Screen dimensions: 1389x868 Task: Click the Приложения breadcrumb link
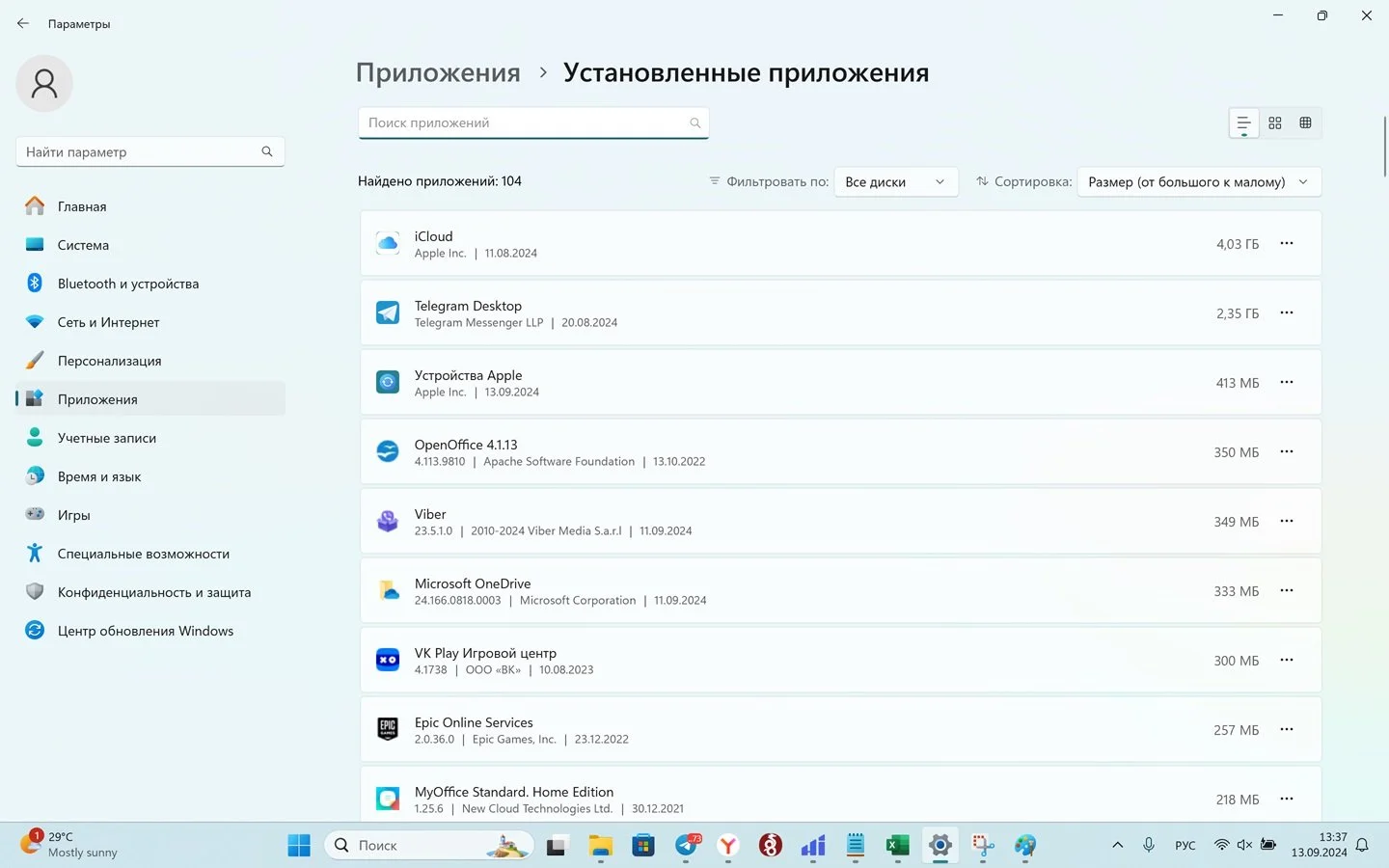[x=438, y=73]
